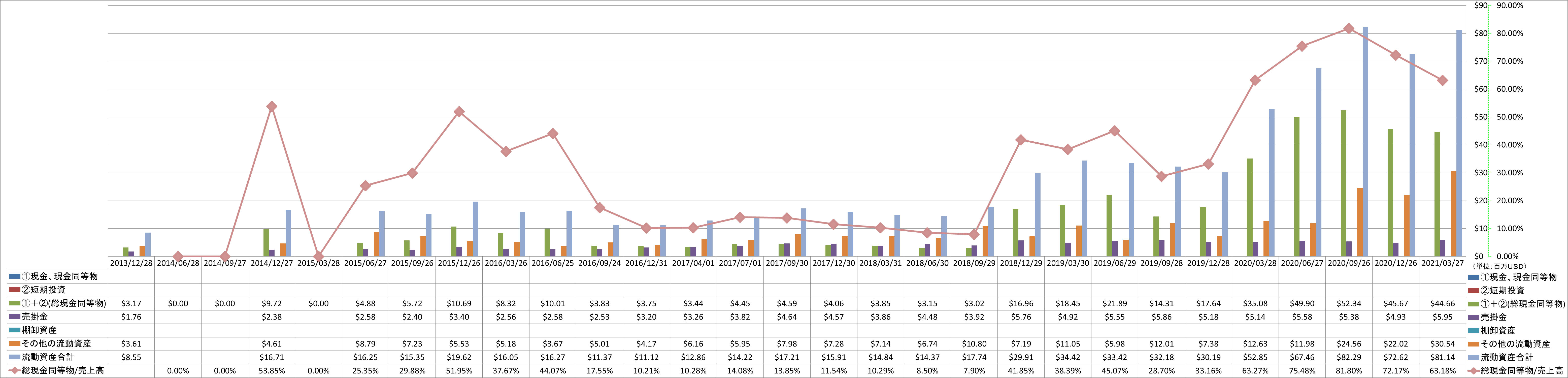Click the $50 axis label
Screen dimensions: 1568x378
pyautogui.click(x=1480, y=117)
